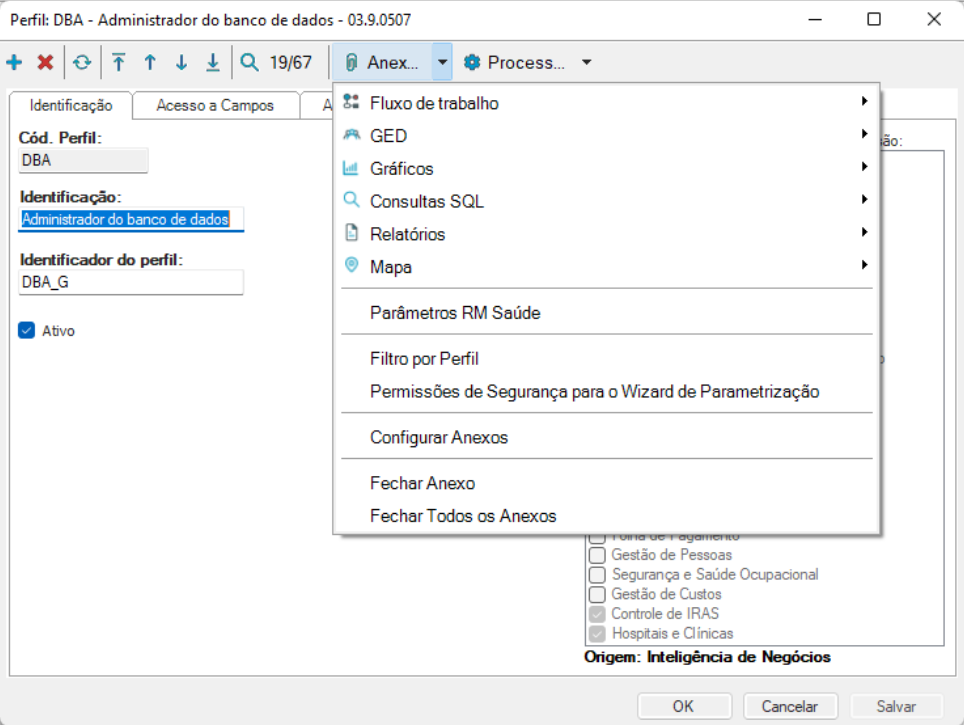Expand Fluxo de trabalho submenu arrow
Viewport: 964px width, 725px height.
click(864, 101)
